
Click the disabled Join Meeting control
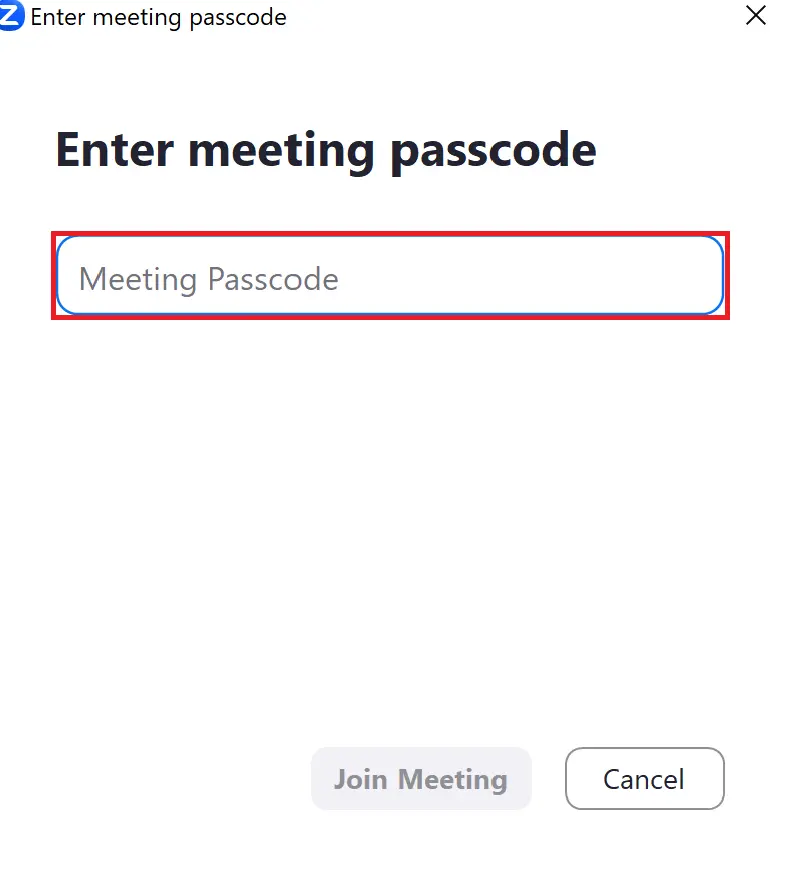[x=421, y=779]
